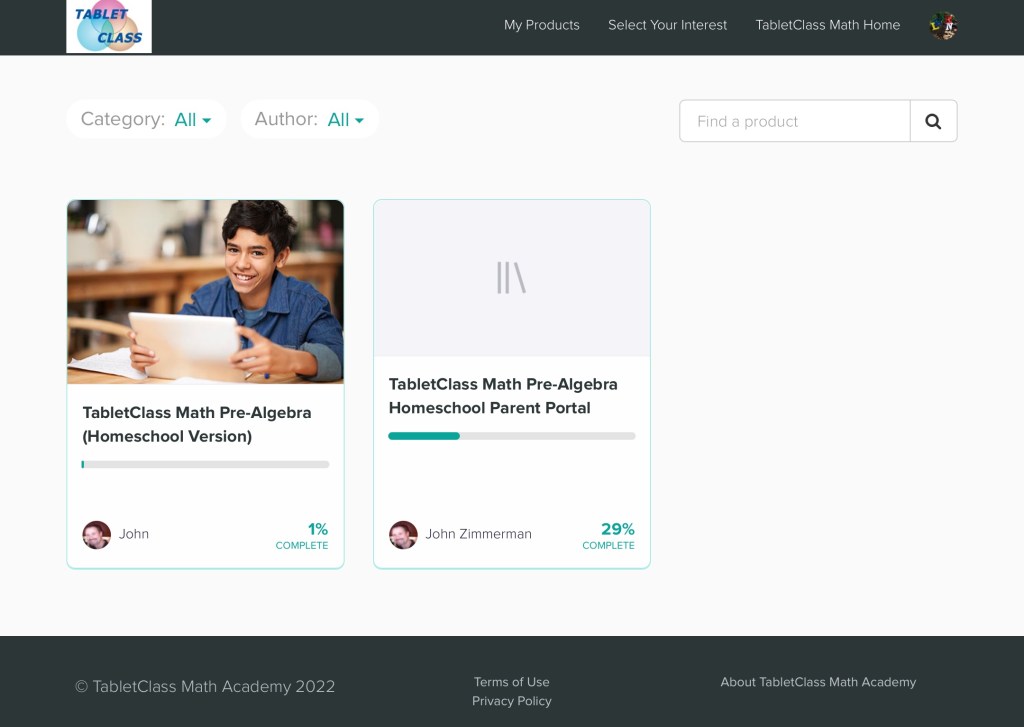Open Terms of Use link

click(x=511, y=682)
